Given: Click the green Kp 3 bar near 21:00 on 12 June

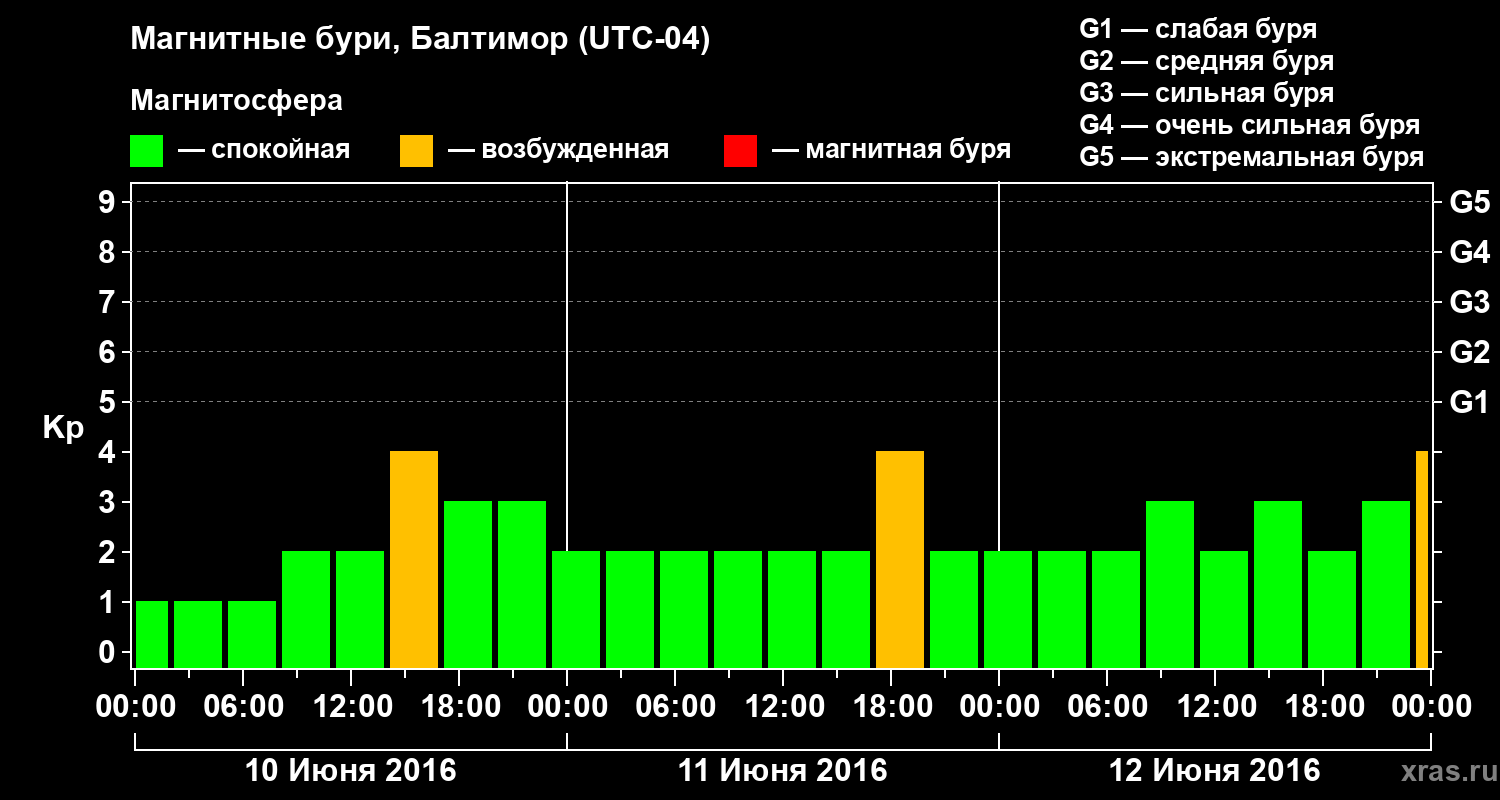Looking at the screenshot, I should (x=1386, y=585).
